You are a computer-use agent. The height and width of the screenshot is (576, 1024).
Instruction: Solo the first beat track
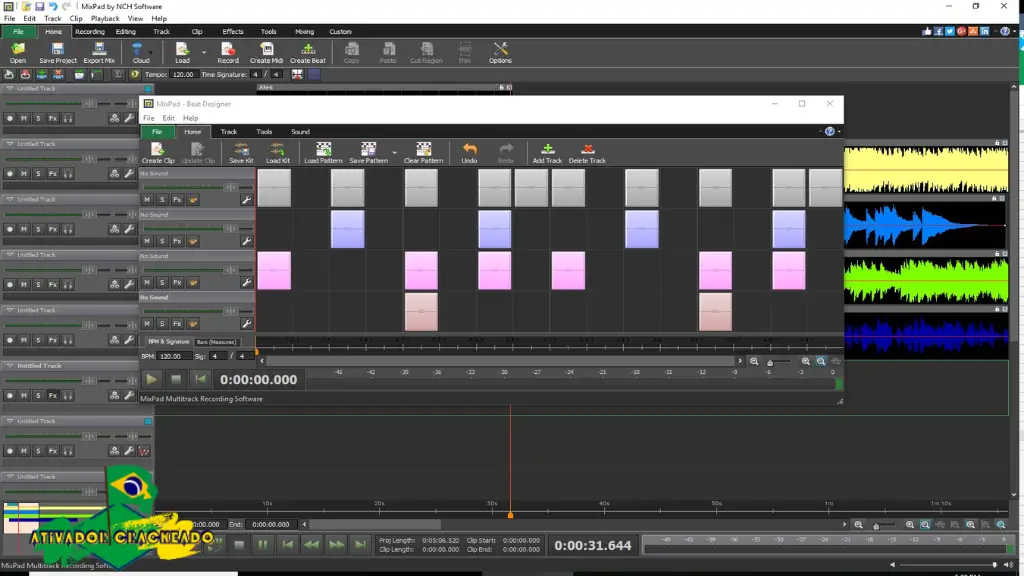[162, 200]
